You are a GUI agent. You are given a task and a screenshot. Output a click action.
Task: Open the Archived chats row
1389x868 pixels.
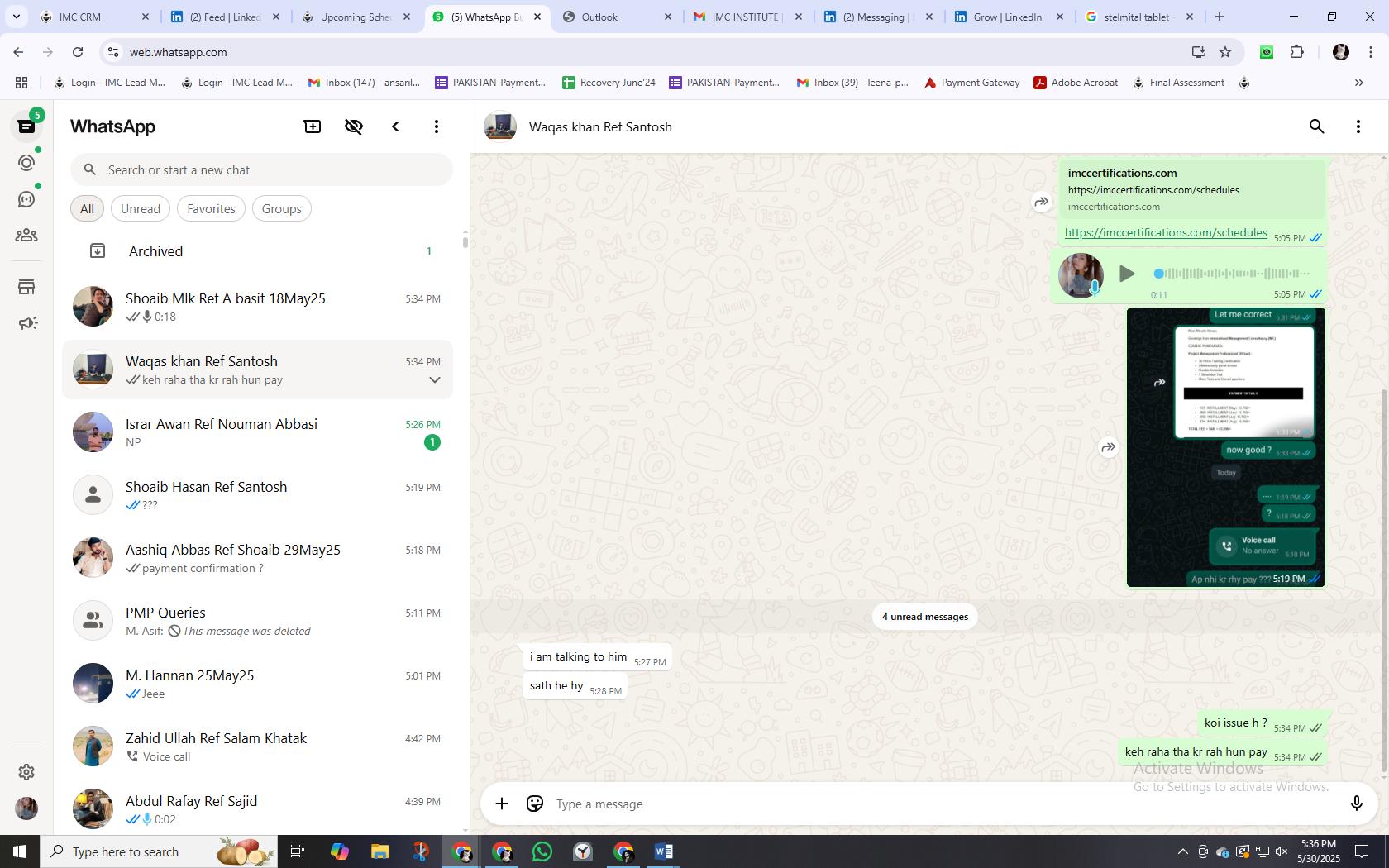point(258,250)
